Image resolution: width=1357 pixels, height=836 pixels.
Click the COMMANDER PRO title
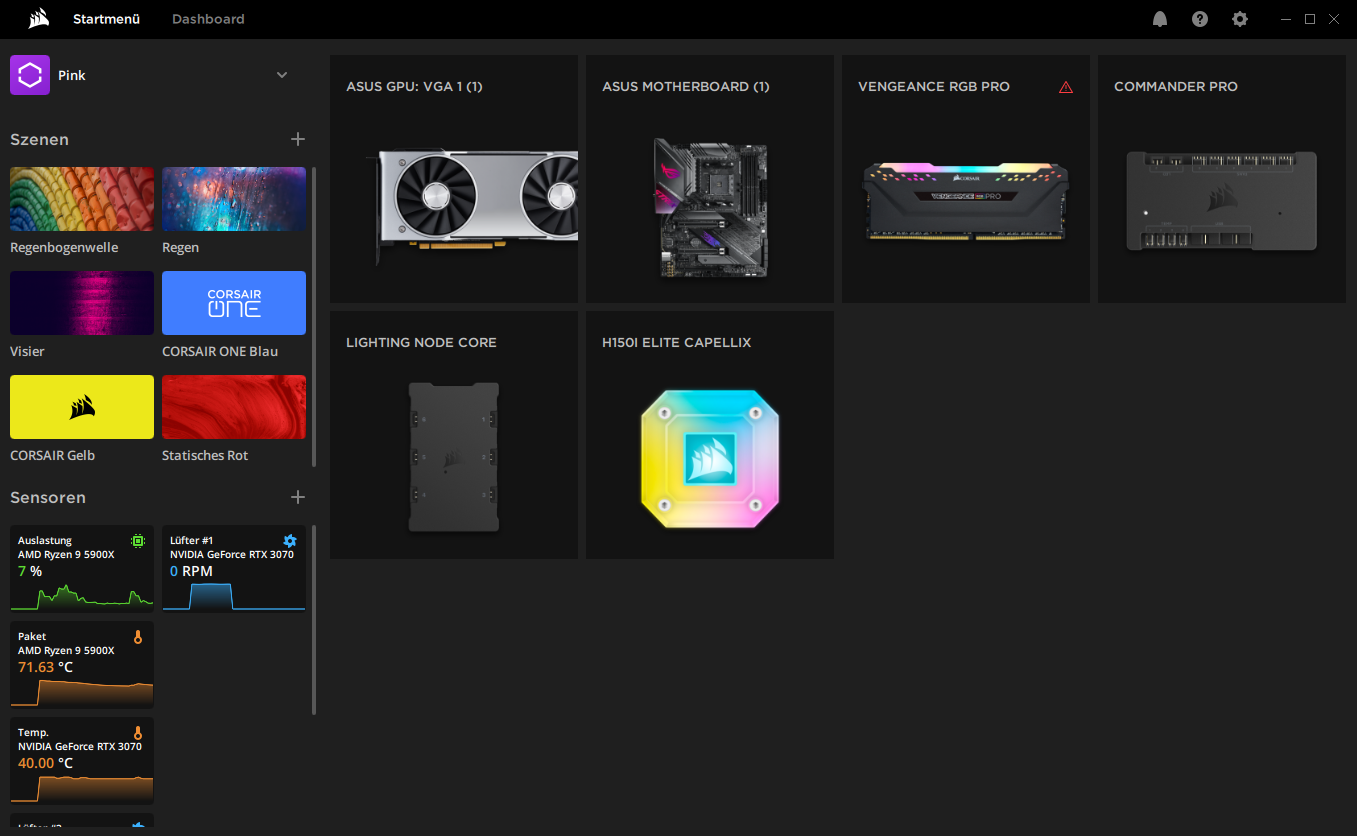tap(1176, 87)
